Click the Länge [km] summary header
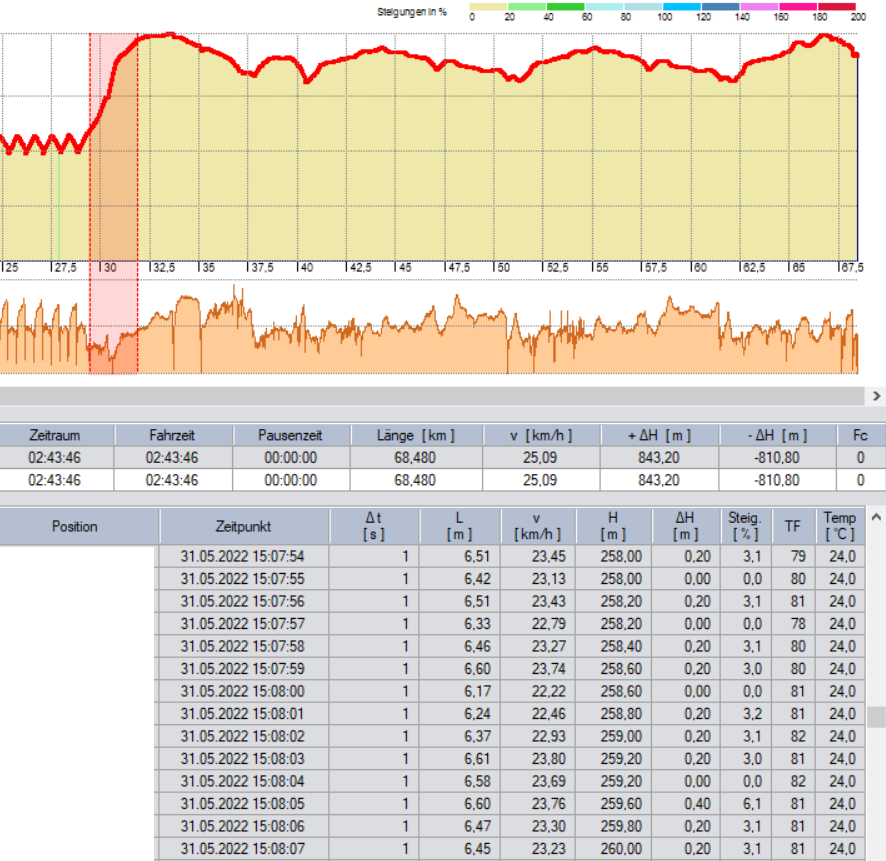 coord(417,436)
